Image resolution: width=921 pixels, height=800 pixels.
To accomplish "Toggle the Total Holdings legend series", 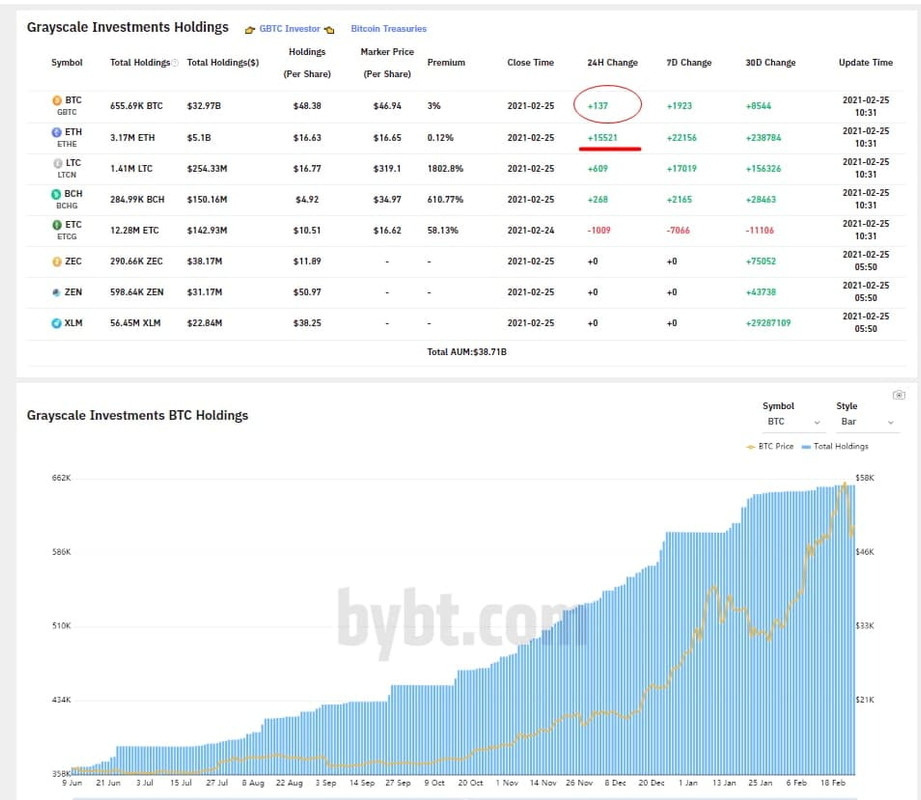I will [x=835, y=446].
